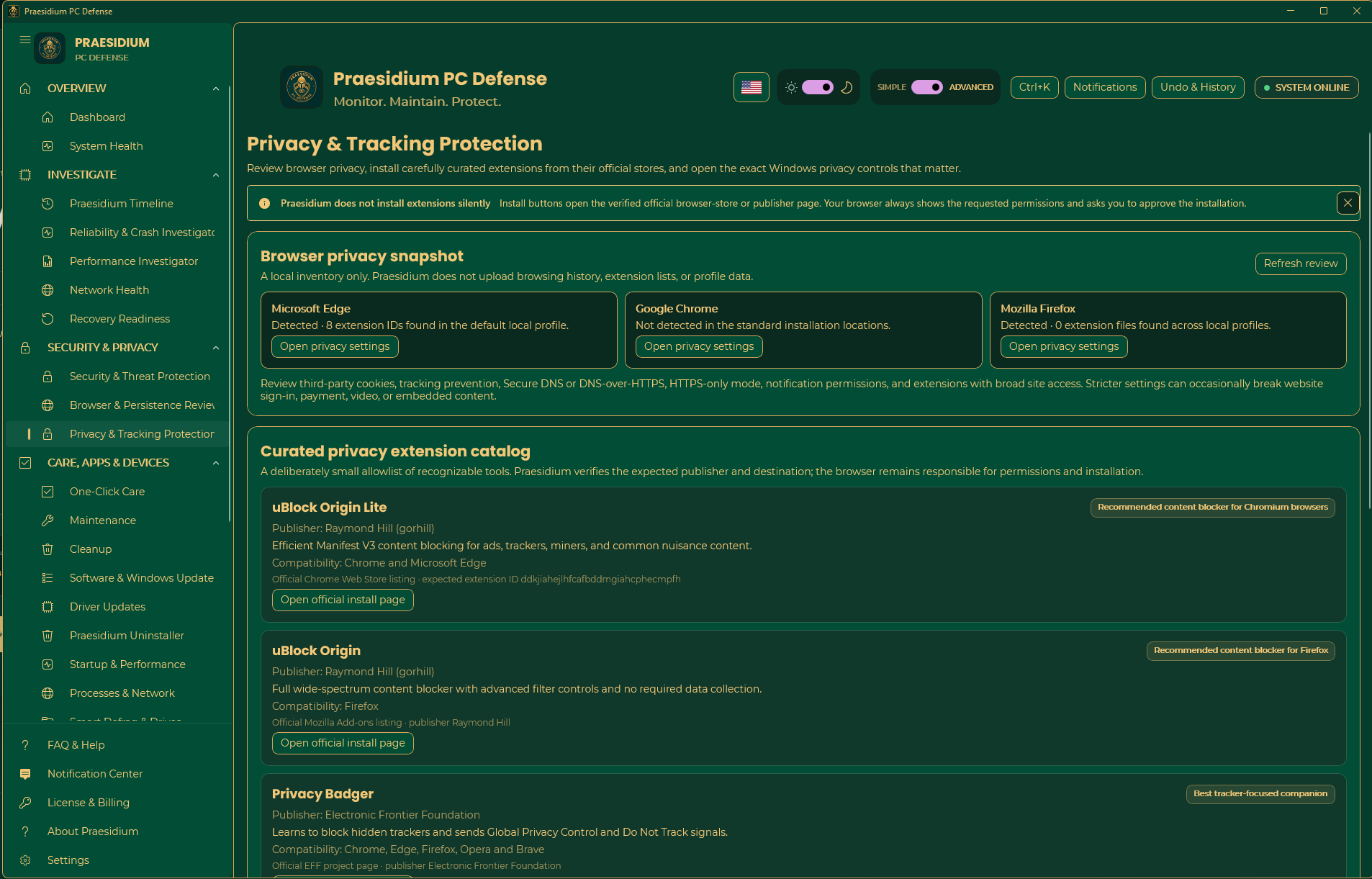Click the Dashboard home icon
The height and width of the screenshot is (879, 1372).
[x=48, y=117]
